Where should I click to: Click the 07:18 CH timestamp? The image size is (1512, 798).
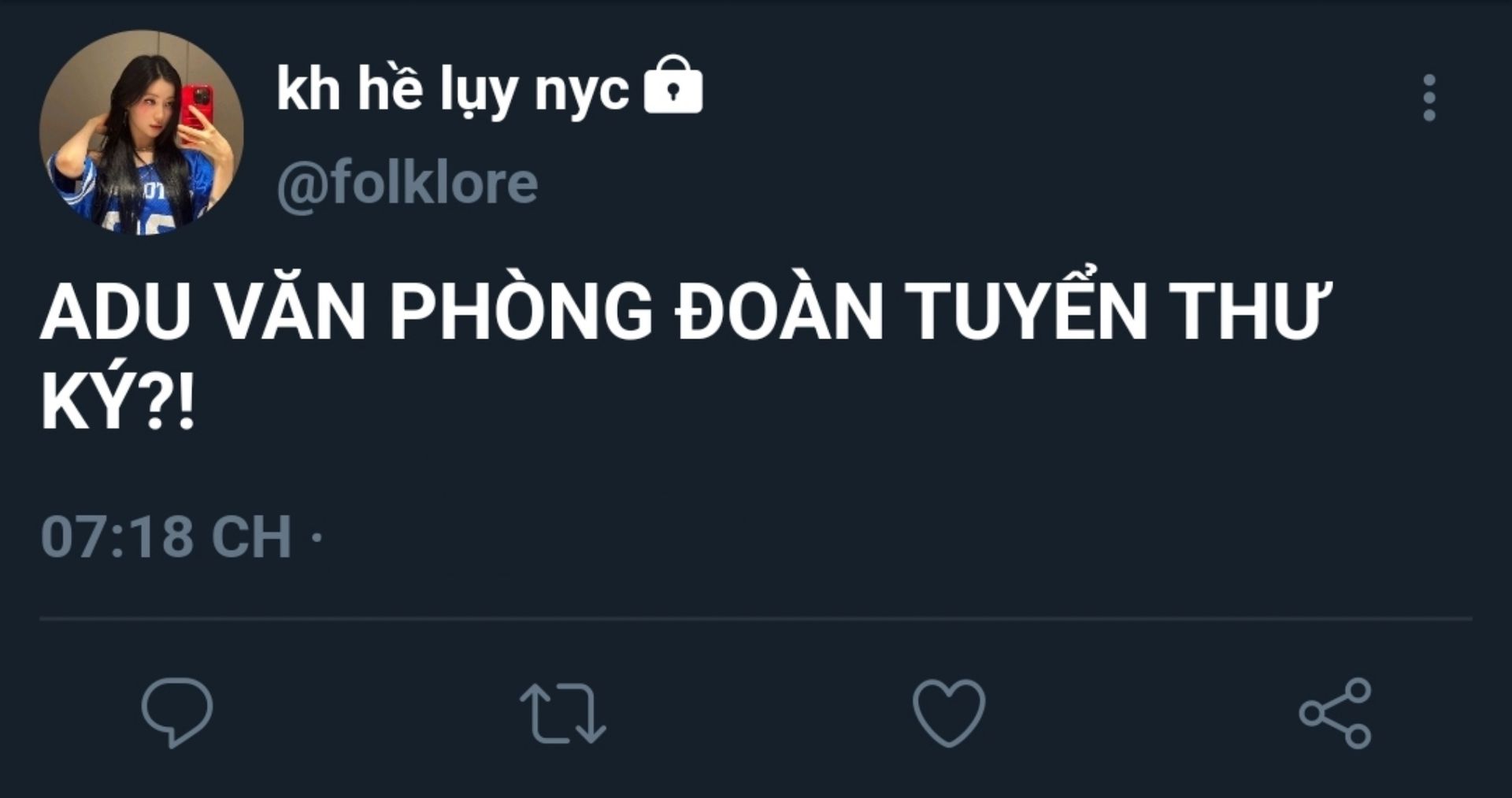pyautogui.click(x=166, y=537)
